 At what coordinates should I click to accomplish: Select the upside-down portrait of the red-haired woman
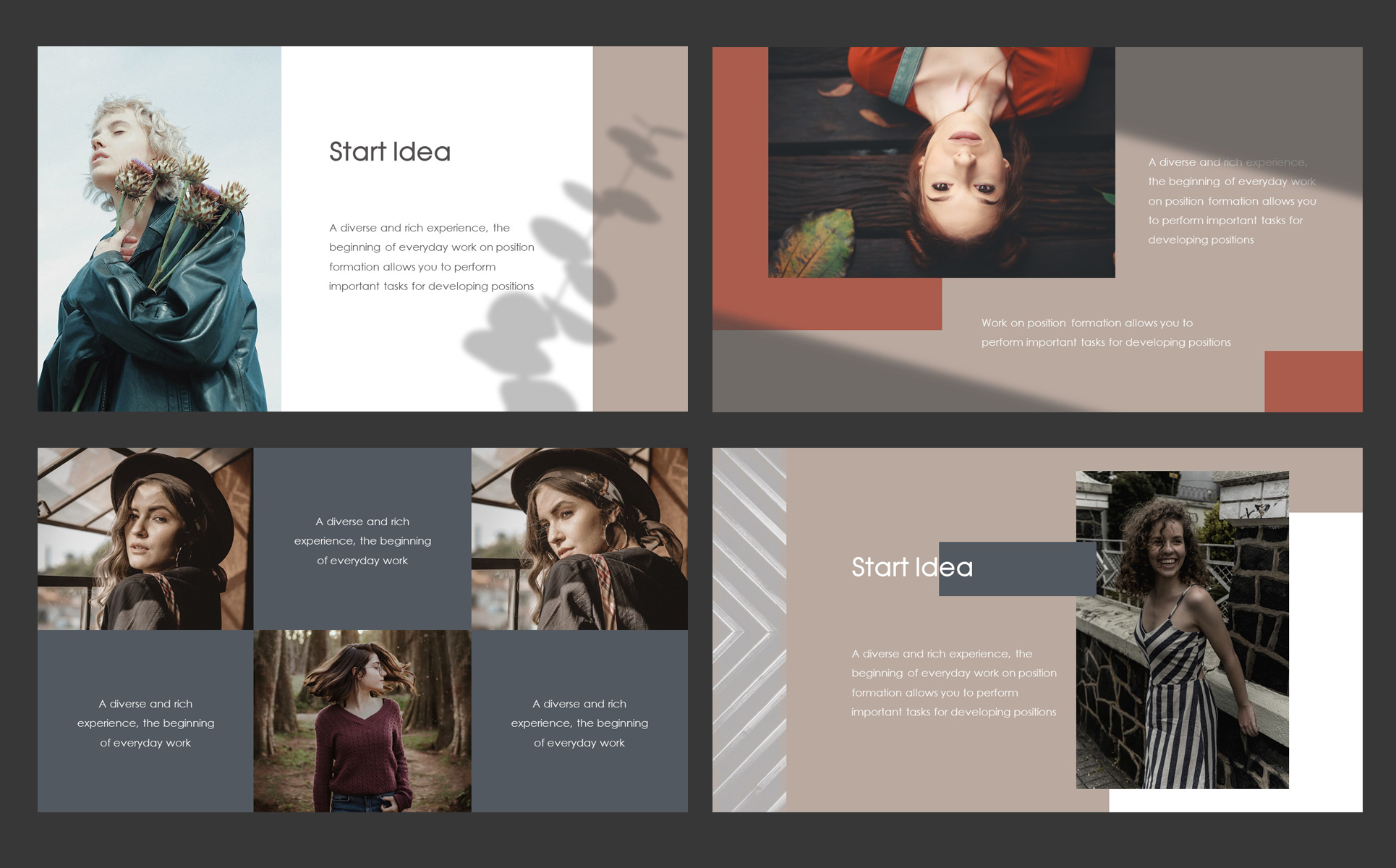point(941,162)
